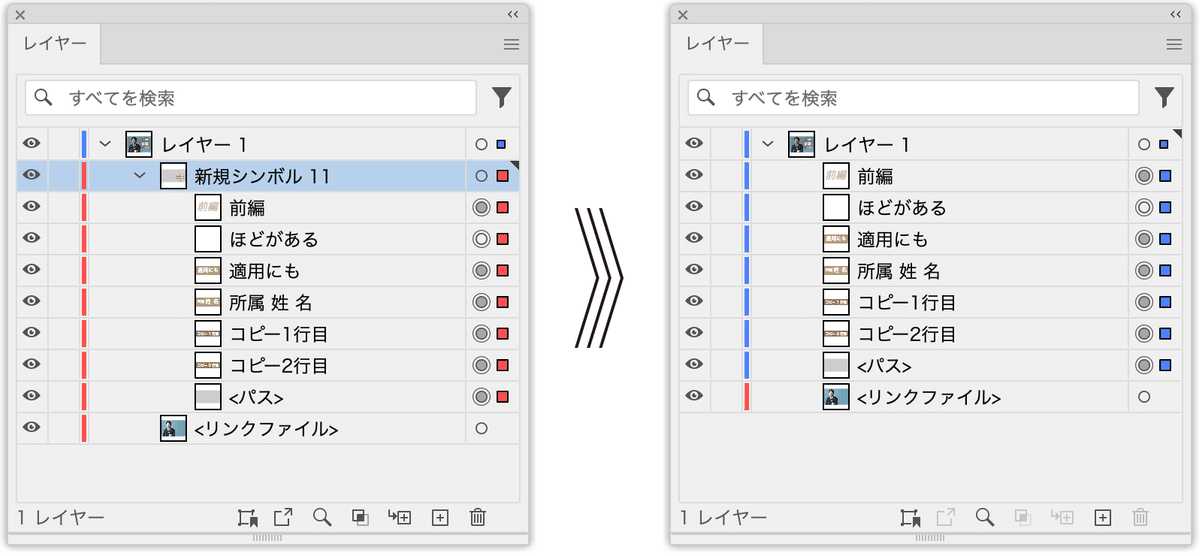Click Locate Object magnifier in left panel
The height and width of the screenshot is (556, 1200).
322,517
